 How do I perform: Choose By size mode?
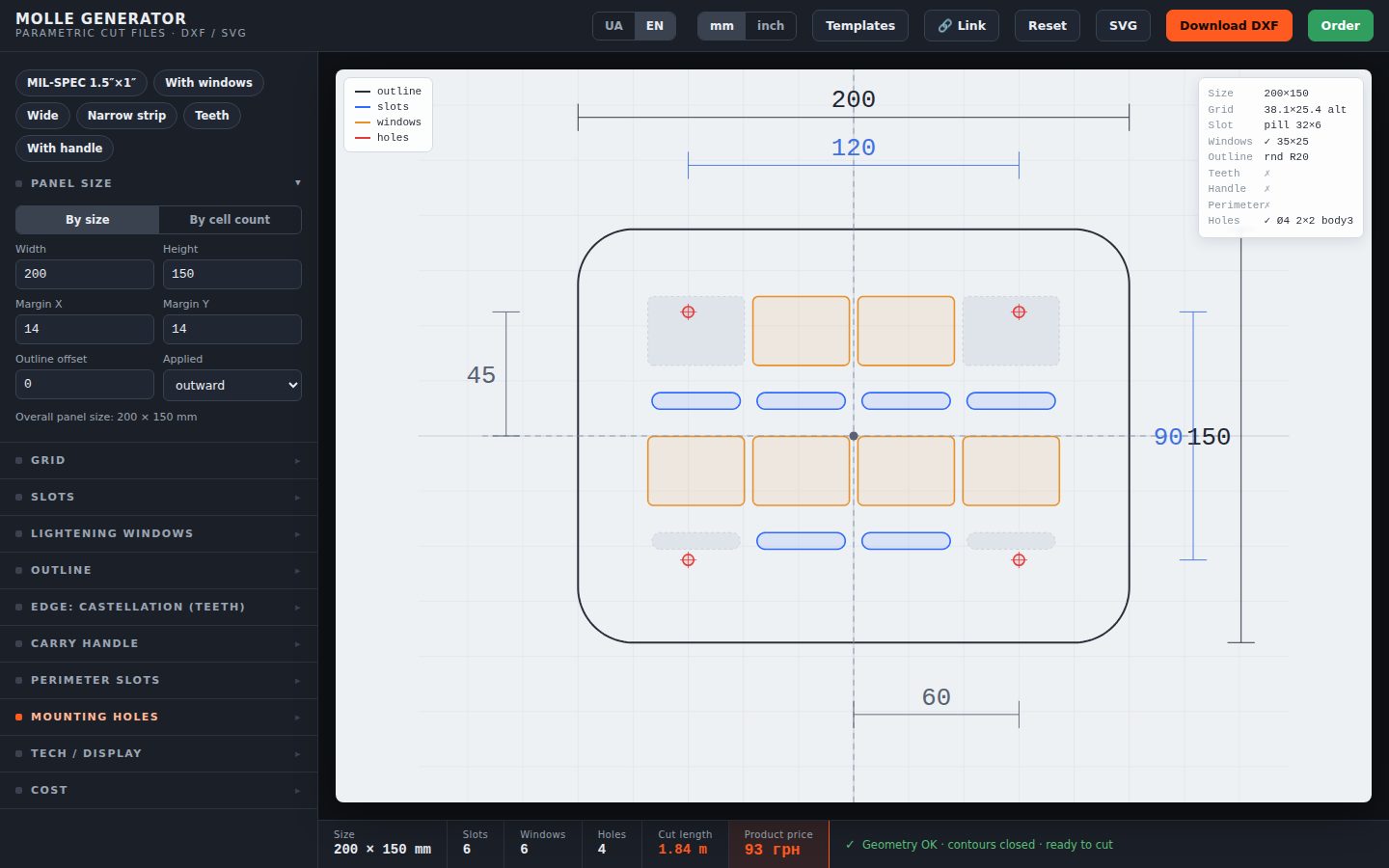[88, 220]
